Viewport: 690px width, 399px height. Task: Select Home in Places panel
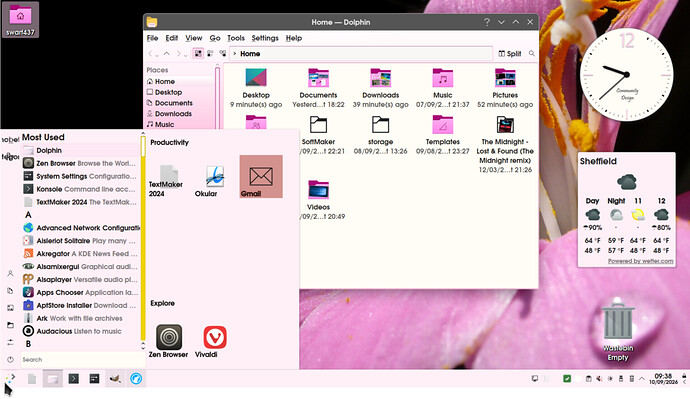[180, 81]
